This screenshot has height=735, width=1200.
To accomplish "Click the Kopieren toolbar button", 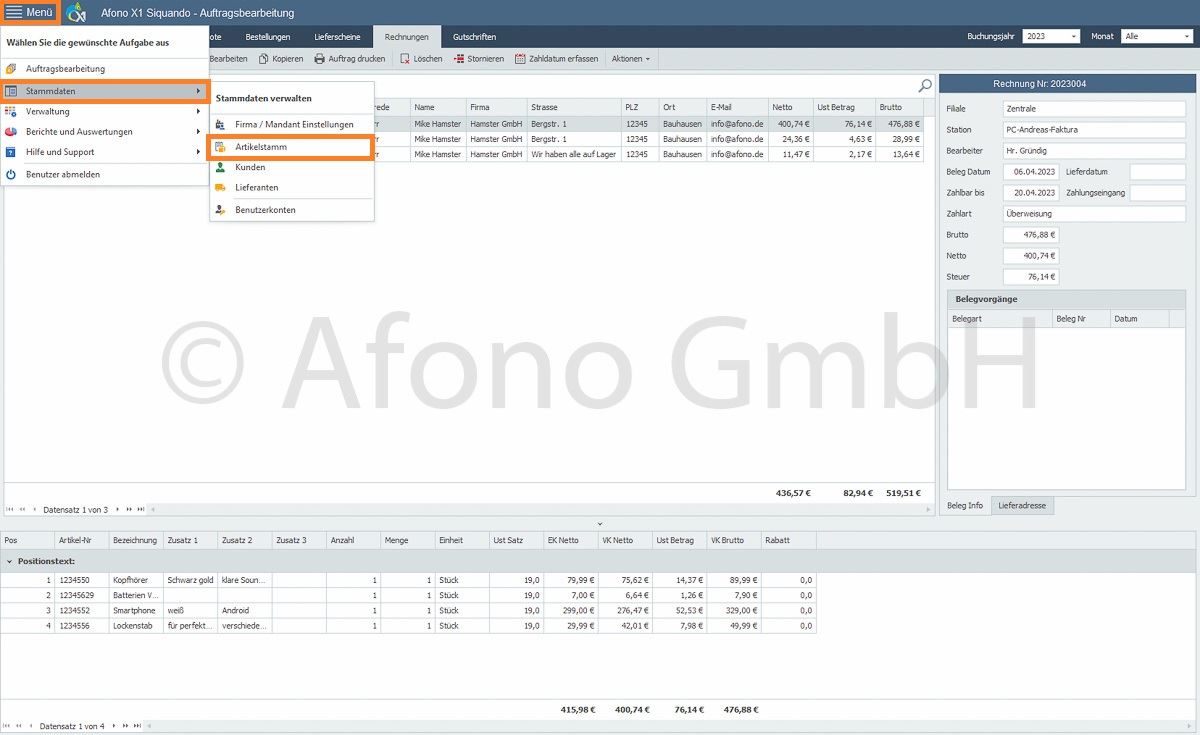I will 281,59.
